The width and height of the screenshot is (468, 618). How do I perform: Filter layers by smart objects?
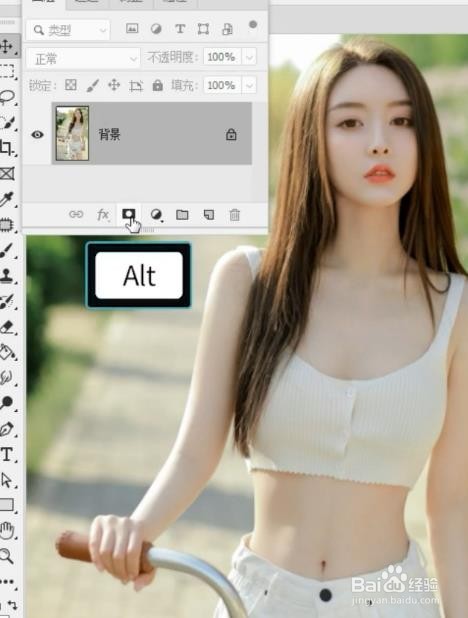tap(227, 29)
